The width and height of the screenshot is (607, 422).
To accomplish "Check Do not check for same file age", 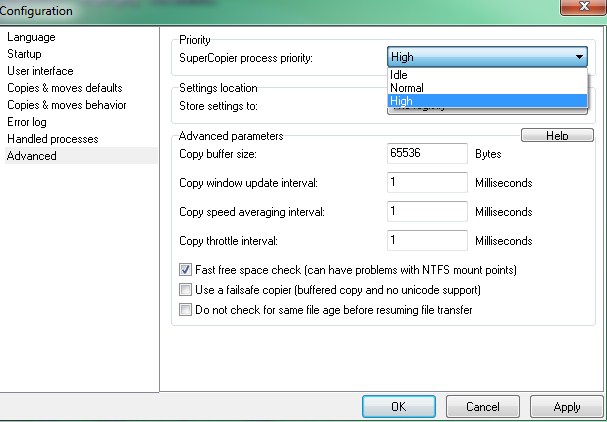I will click(185, 310).
